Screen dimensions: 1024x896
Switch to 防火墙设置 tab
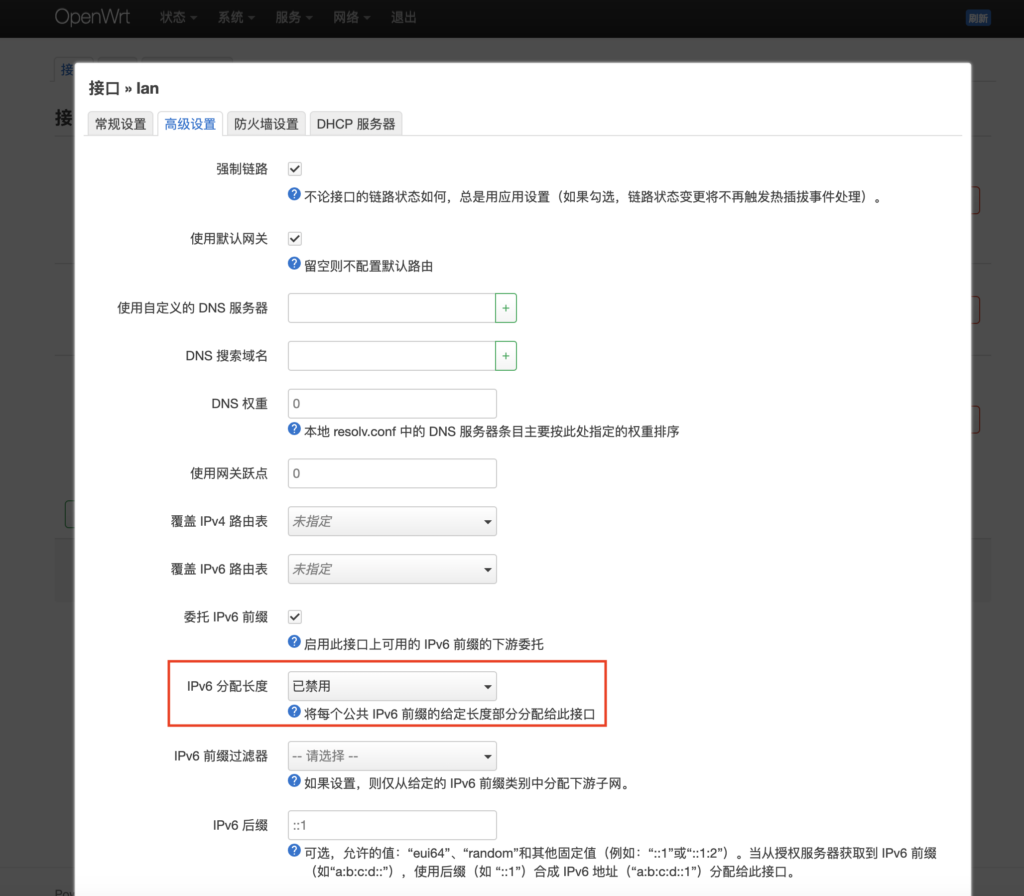(x=266, y=124)
